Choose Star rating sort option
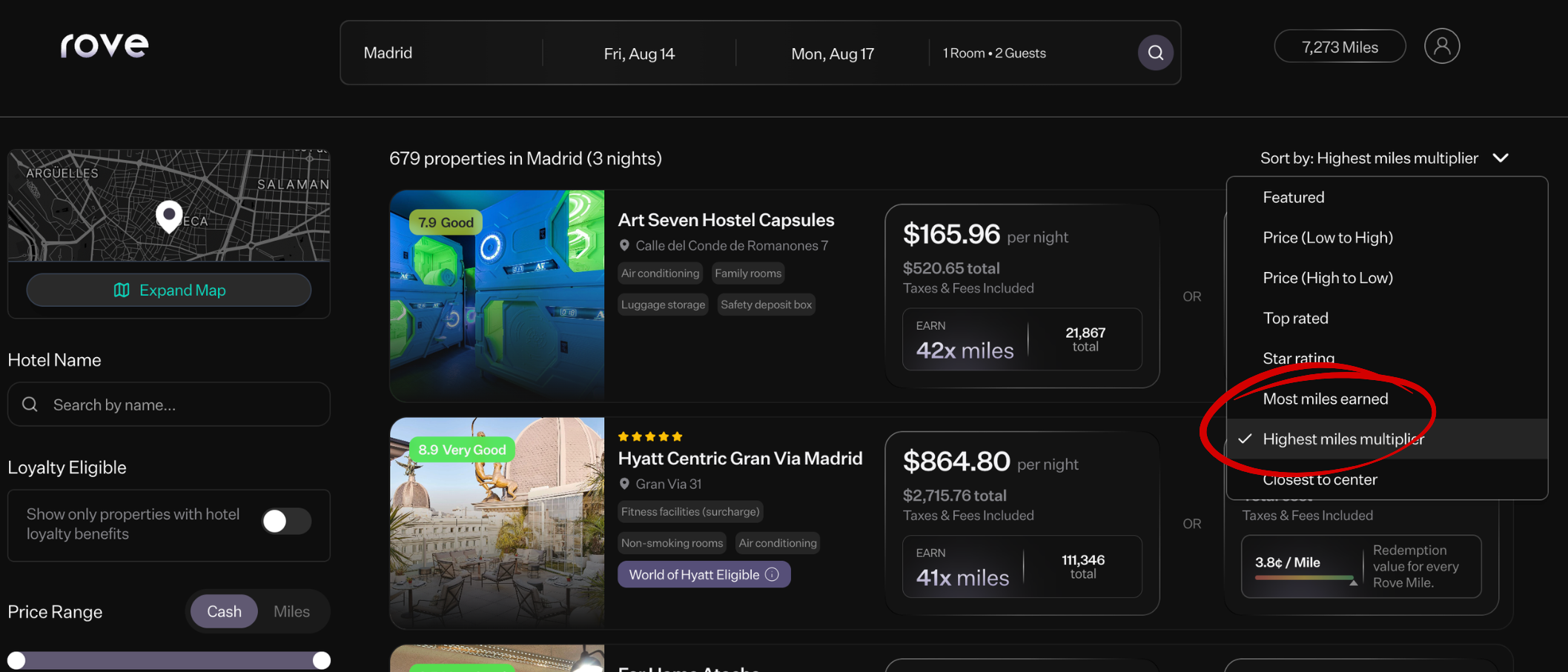 click(x=1386, y=359)
